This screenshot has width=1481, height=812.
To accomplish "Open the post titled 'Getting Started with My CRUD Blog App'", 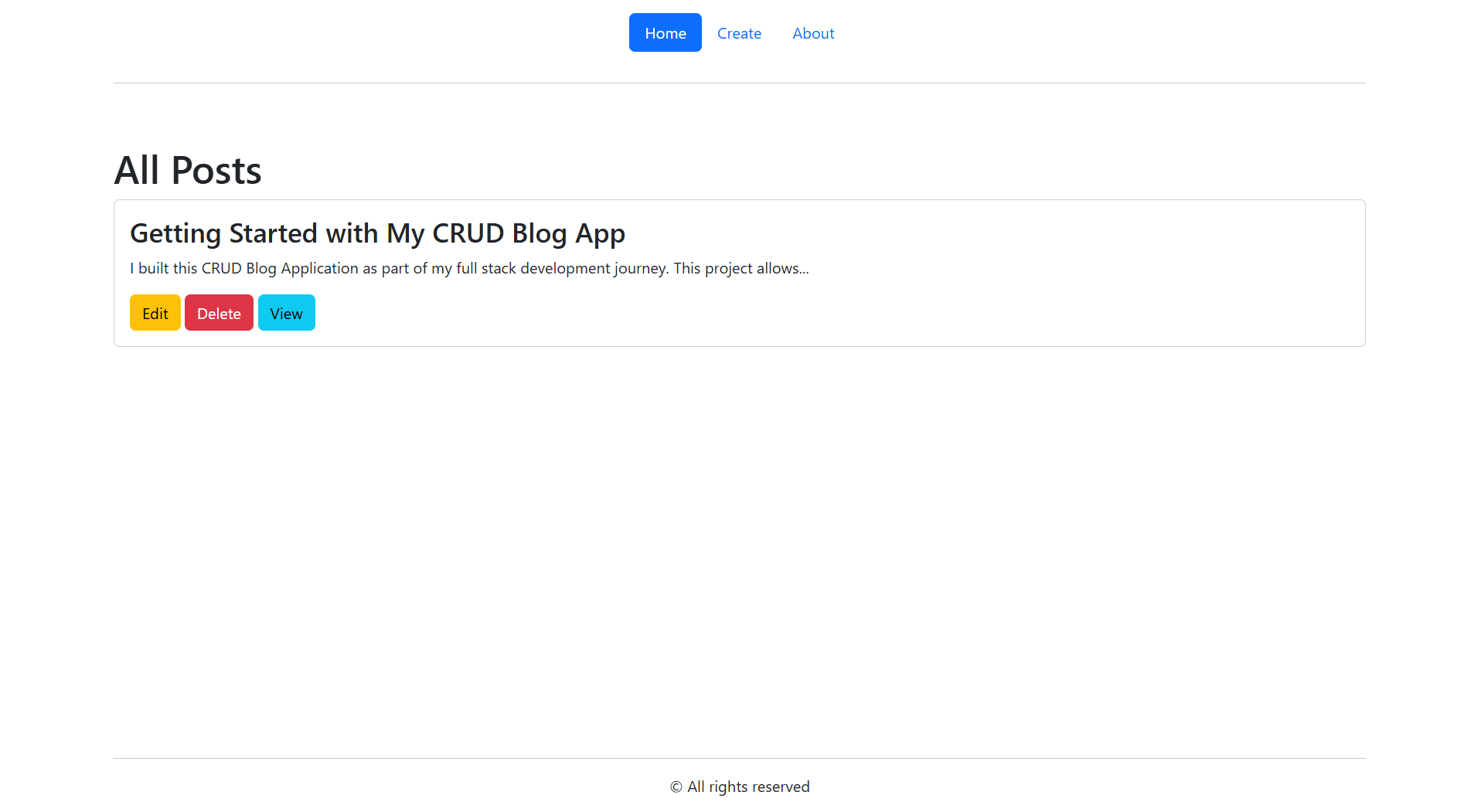I will [377, 233].
